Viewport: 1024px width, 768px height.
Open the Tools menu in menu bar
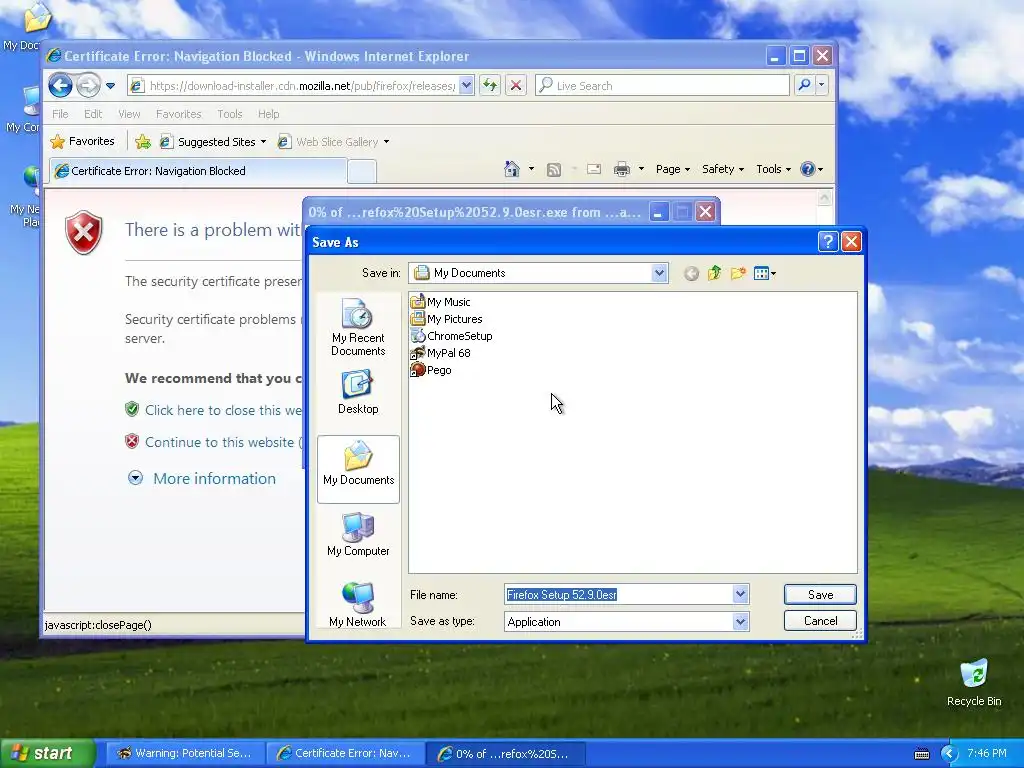[x=230, y=114]
